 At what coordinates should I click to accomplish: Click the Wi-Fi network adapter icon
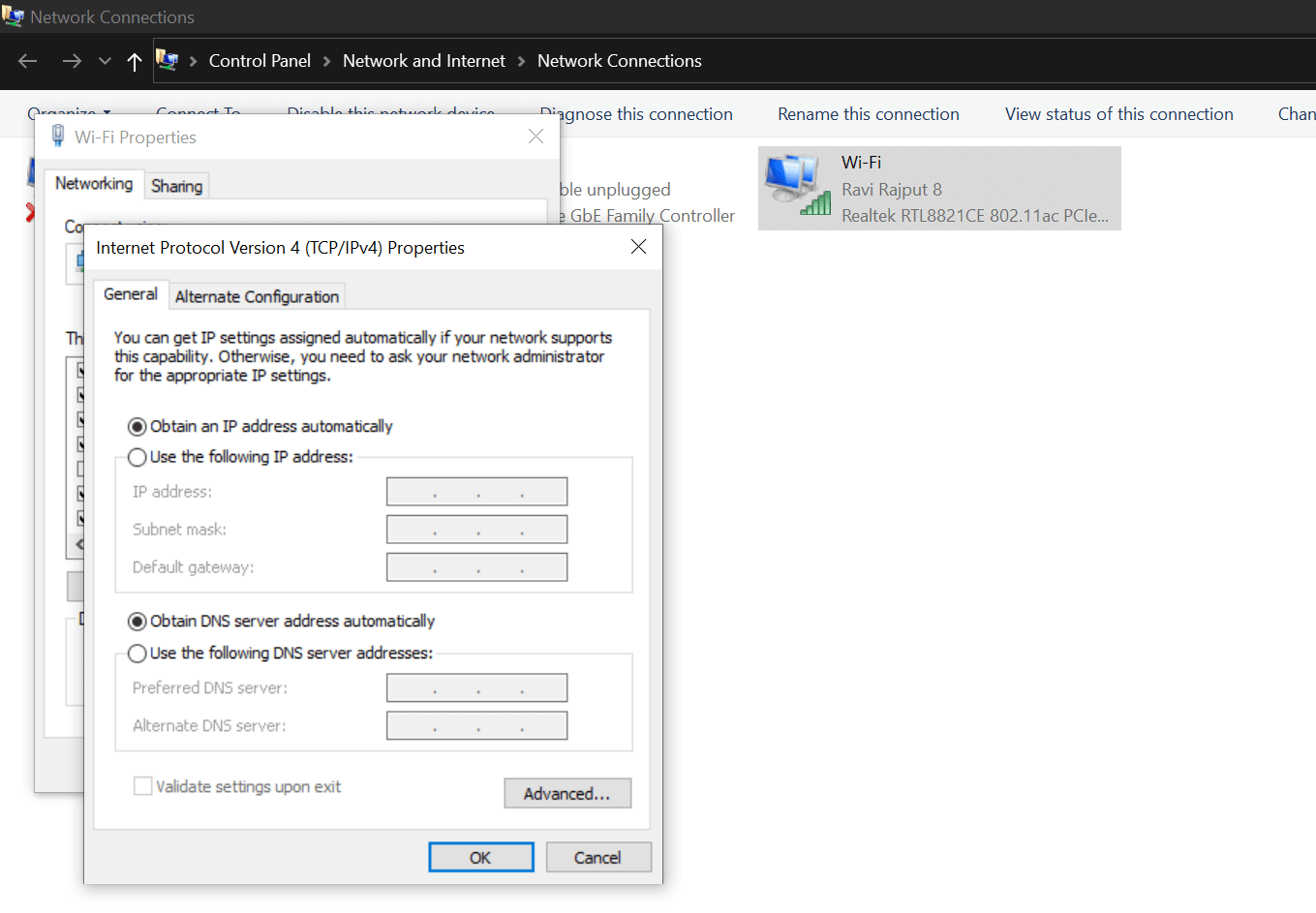coord(797,186)
